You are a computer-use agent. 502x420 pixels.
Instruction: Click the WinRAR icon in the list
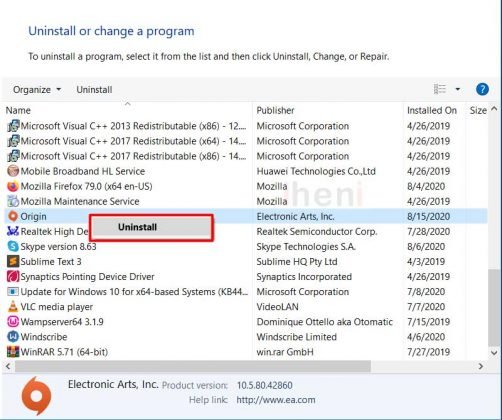coord(13,352)
